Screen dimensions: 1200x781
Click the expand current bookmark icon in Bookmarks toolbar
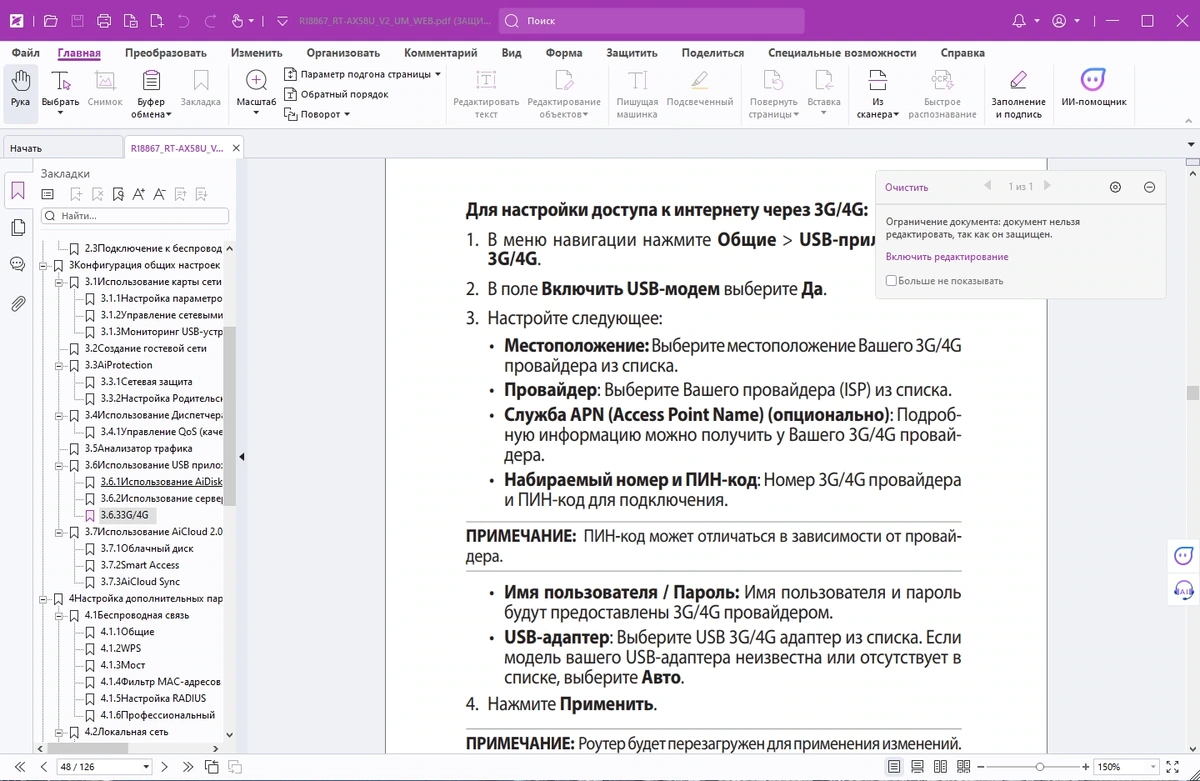(47, 194)
